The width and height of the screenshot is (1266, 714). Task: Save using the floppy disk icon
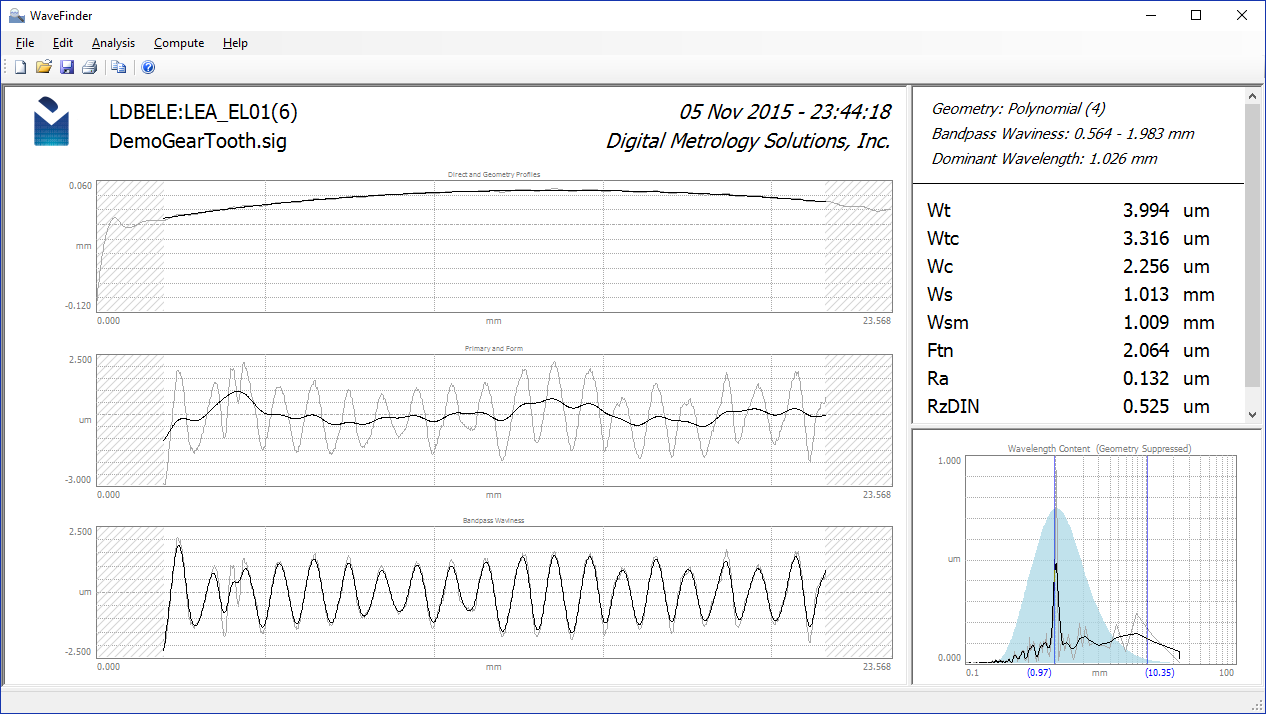click(x=67, y=67)
